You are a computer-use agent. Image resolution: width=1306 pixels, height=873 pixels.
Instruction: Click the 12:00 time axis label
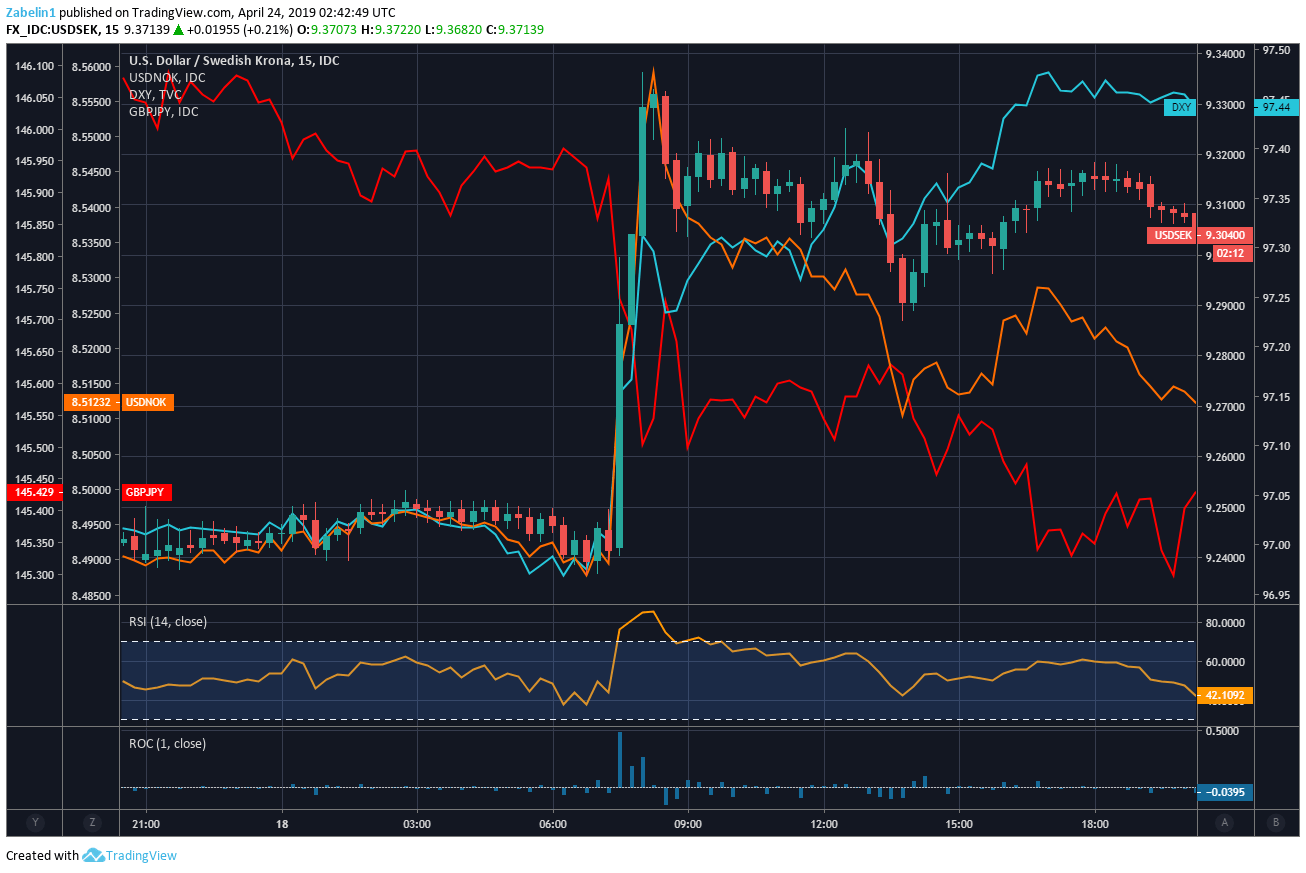tap(824, 825)
